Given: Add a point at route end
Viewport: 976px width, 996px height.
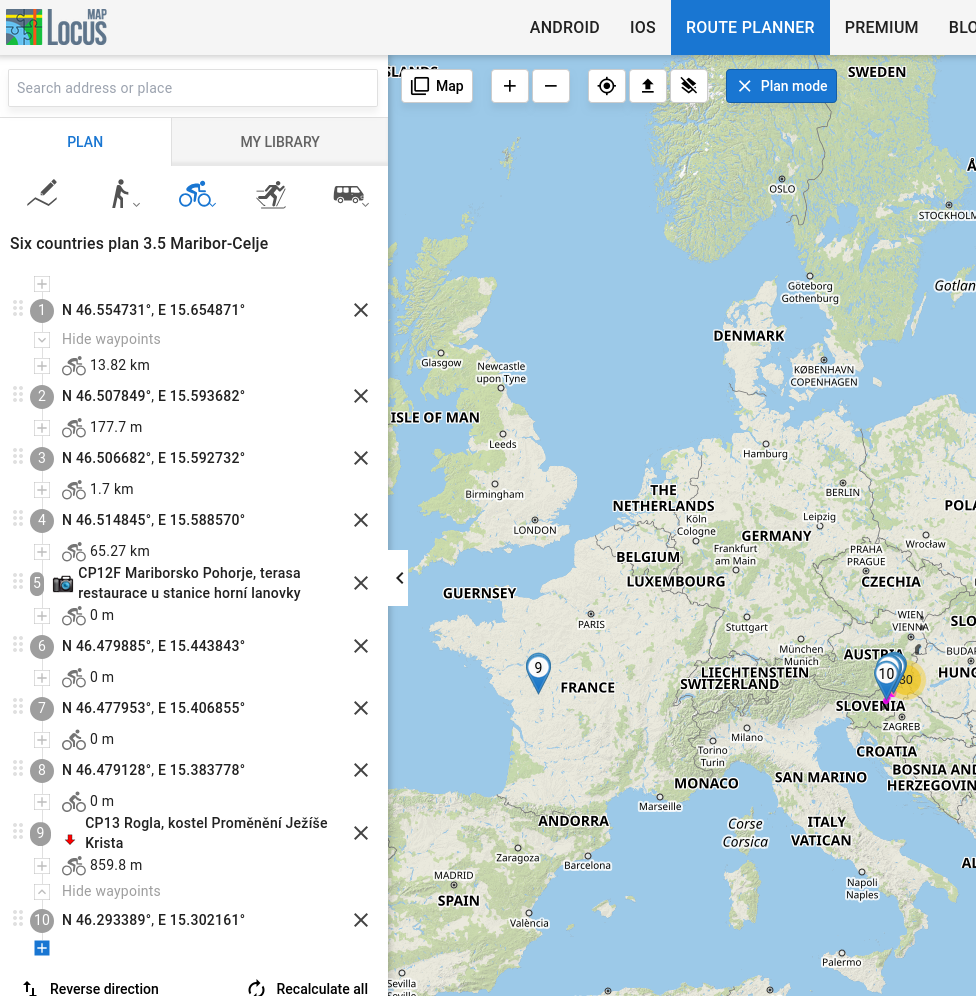Looking at the screenshot, I should (x=42, y=948).
